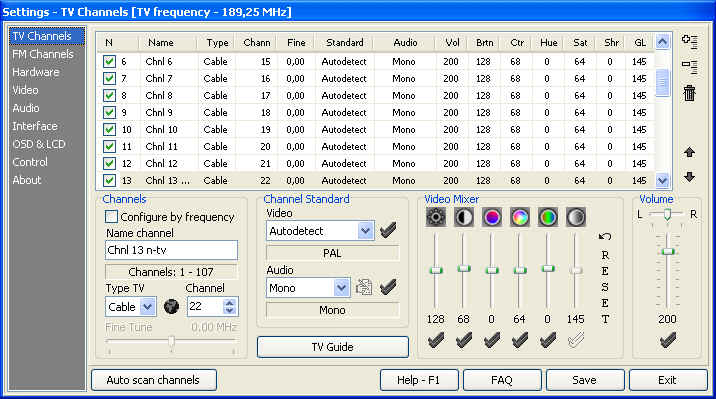The height and width of the screenshot is (399, 716).
Task: Move selected channel down with arrow
Action: click(690, 177)
